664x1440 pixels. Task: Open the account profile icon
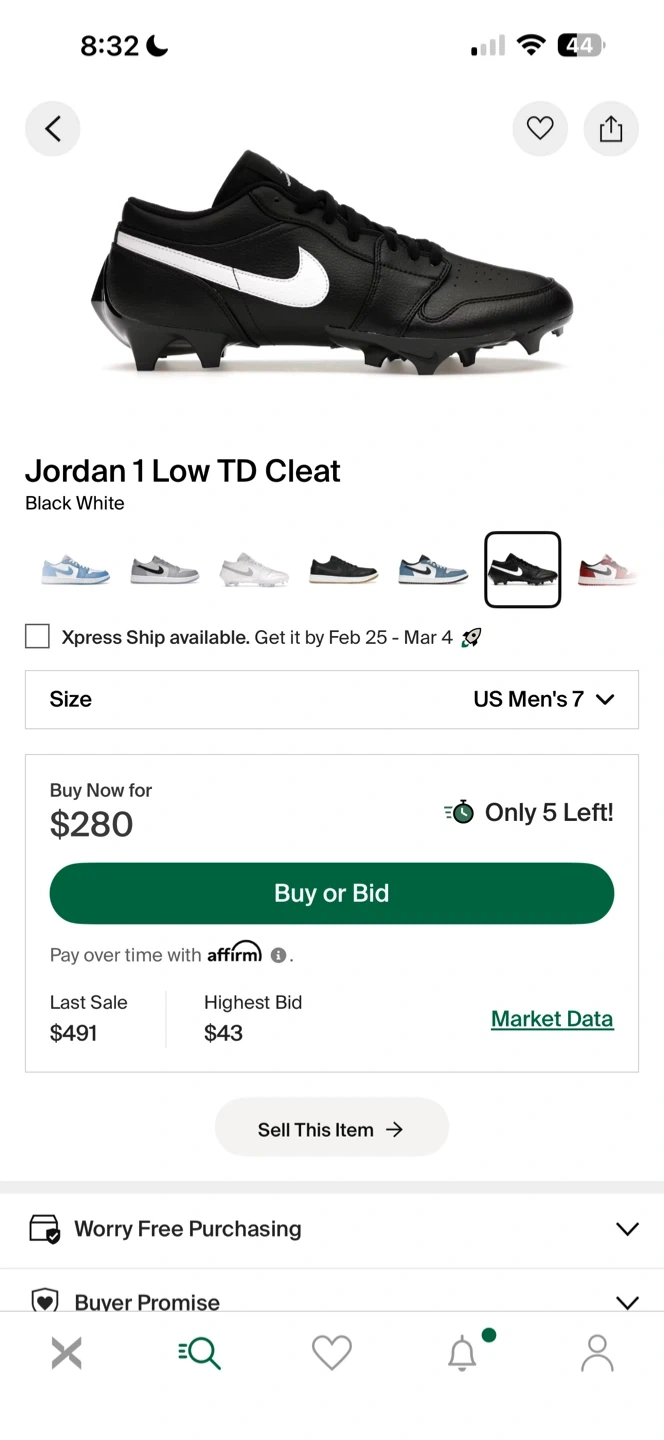pyautogui.click(x=597, y=1353)
